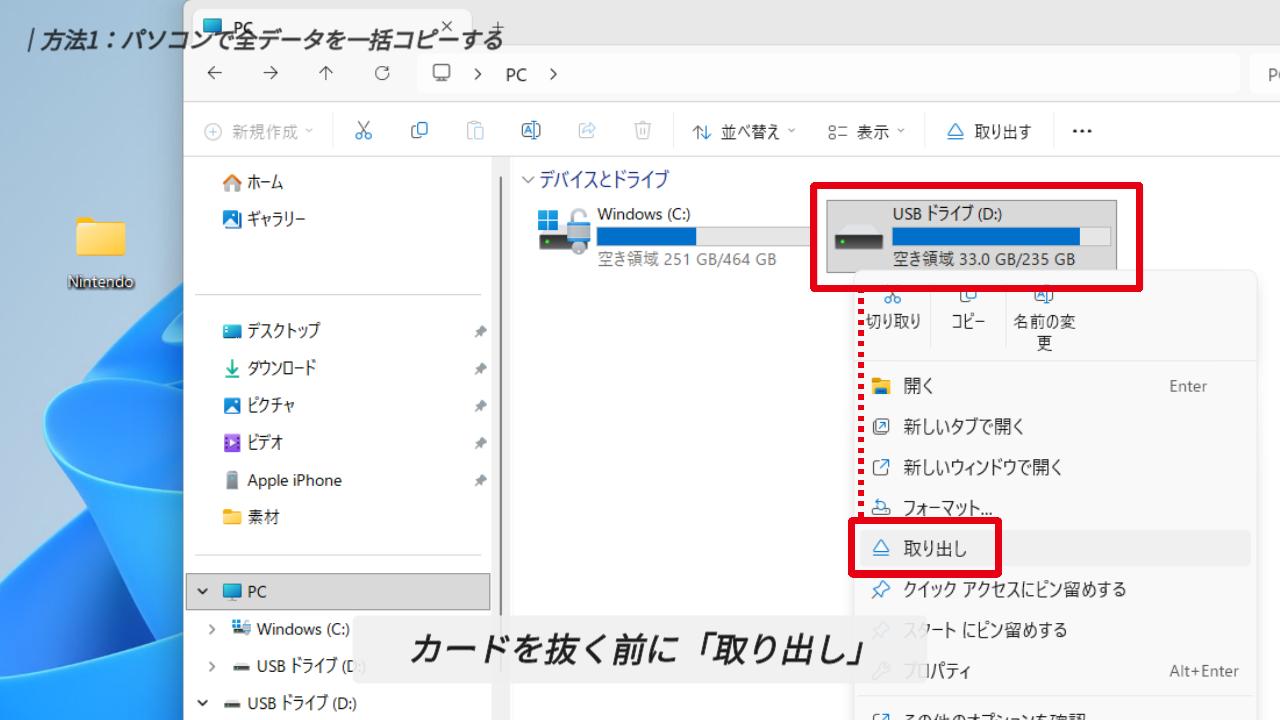Click the 取り出す eject toolbar button
The width and height of the screenshot is (1280, 720).
[x=989, y=132]
